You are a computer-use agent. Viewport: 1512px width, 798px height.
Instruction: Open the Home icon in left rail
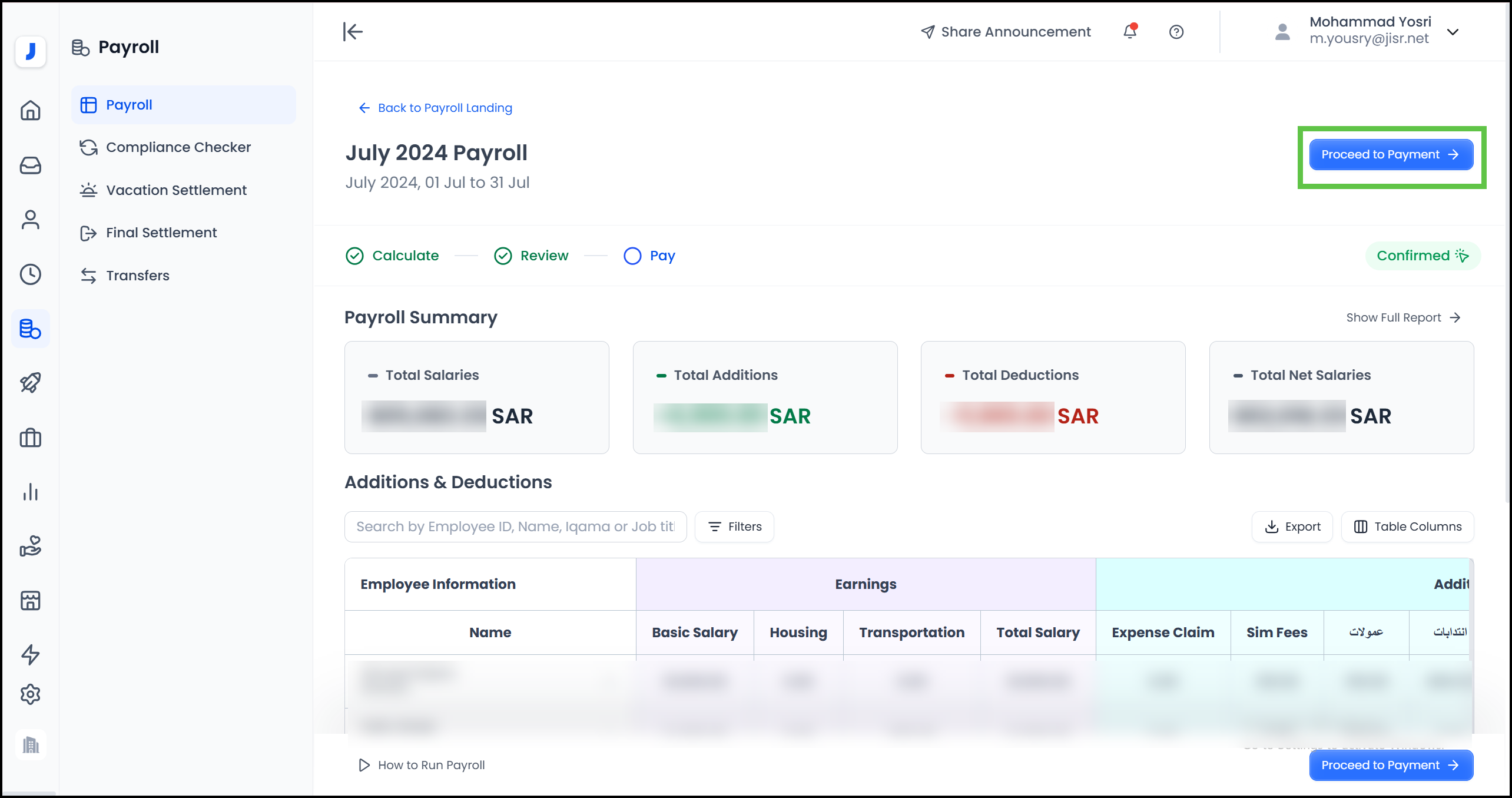[31, 110]
